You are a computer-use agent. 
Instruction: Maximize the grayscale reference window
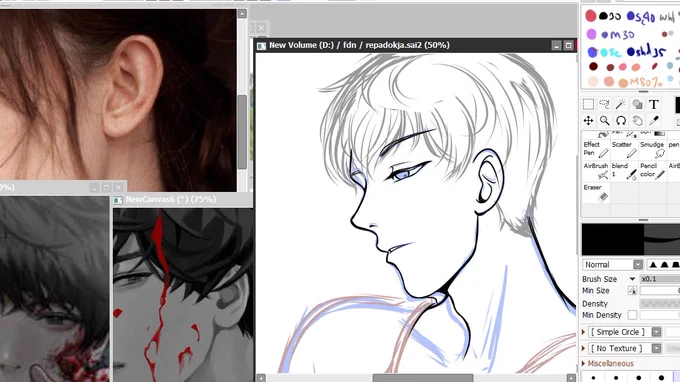click(x=106, y=187)
